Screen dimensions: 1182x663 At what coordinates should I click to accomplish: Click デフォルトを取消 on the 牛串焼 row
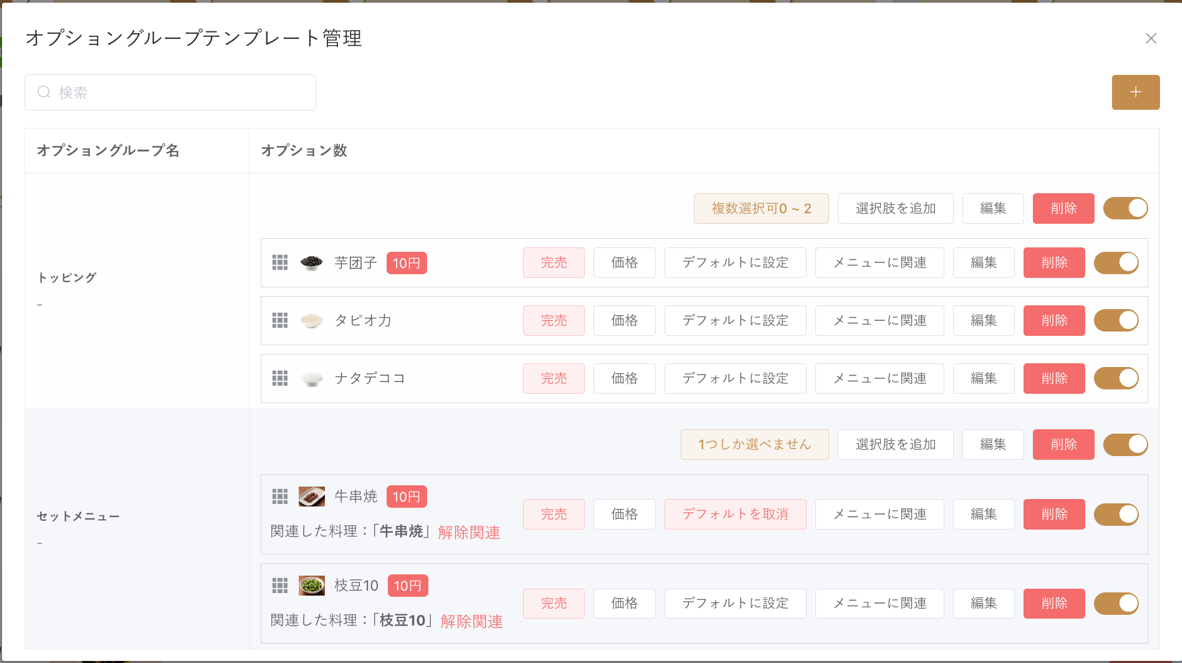coord(735,514)
